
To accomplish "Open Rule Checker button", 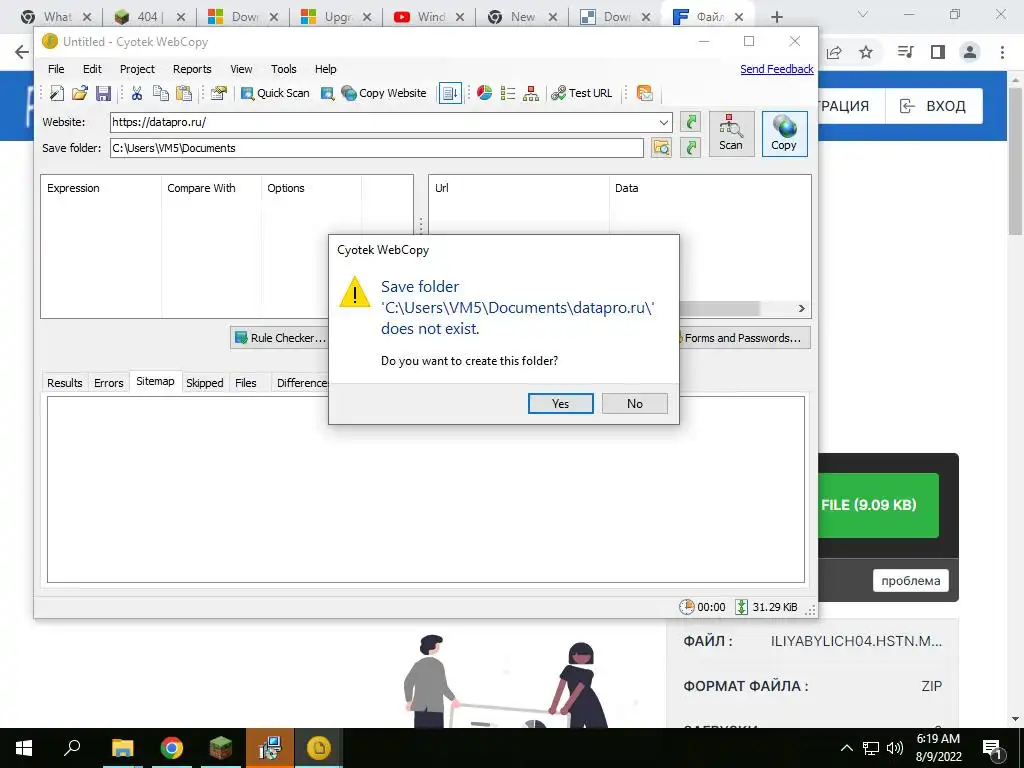I will point(280,338).
